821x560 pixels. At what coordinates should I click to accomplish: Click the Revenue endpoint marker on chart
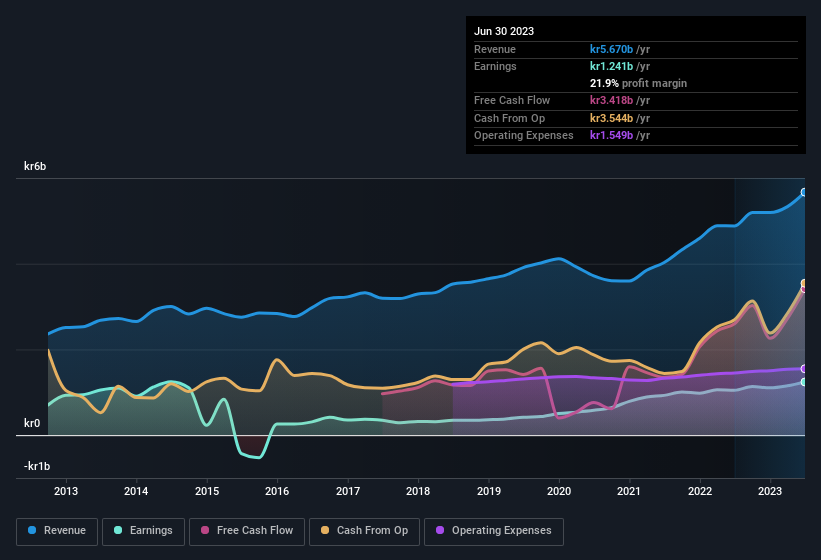coord(804,192)
